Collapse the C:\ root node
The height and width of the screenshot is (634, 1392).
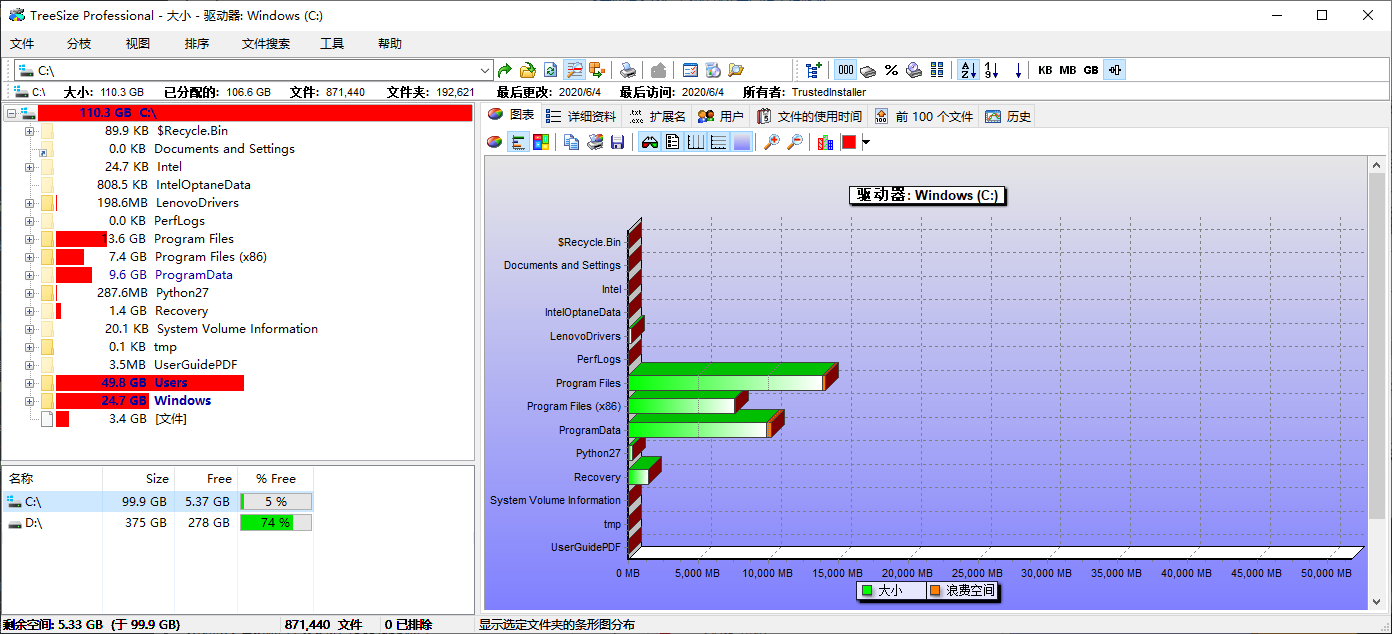pyautogui.click(x=11, y=113)
